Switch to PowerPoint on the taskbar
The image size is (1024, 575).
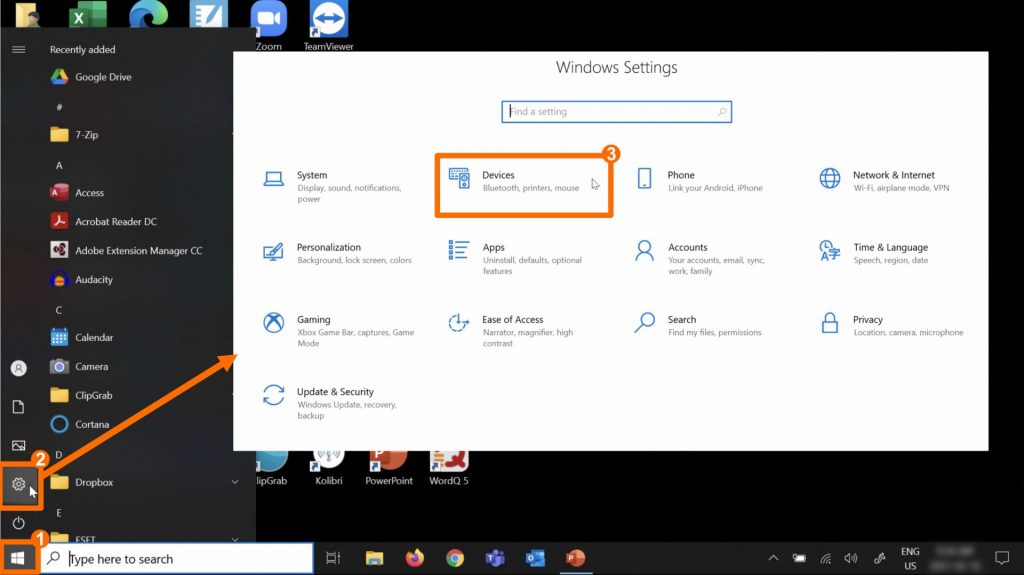(575, 558)
